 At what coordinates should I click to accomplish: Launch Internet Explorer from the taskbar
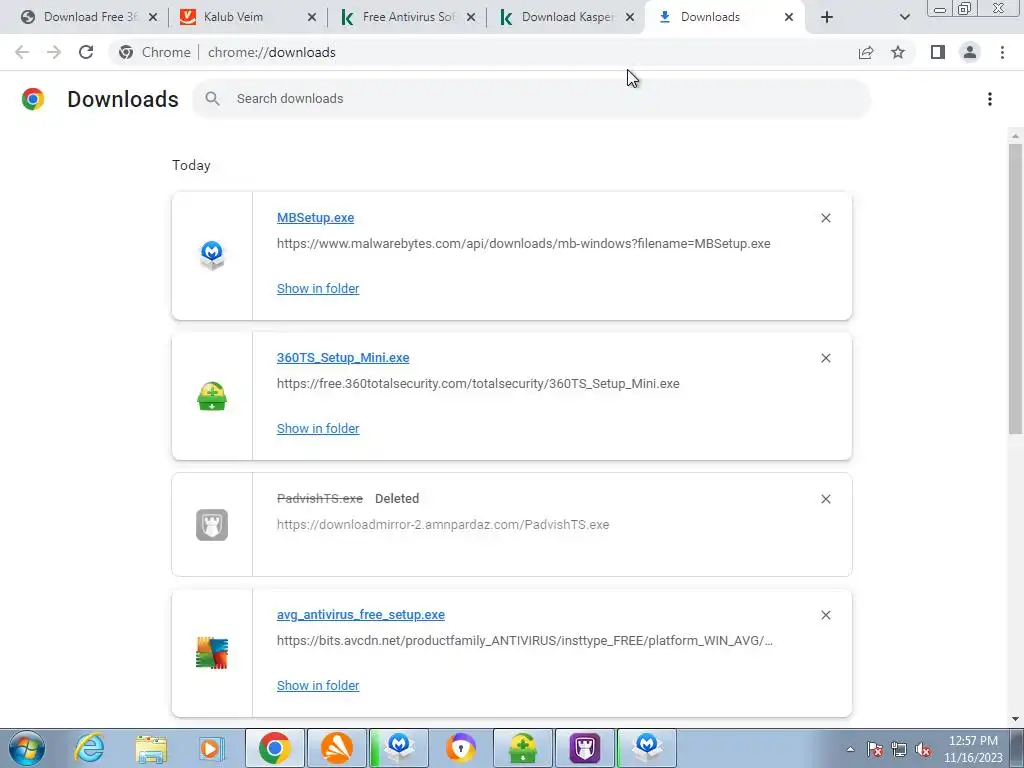(x=89, y=748)
